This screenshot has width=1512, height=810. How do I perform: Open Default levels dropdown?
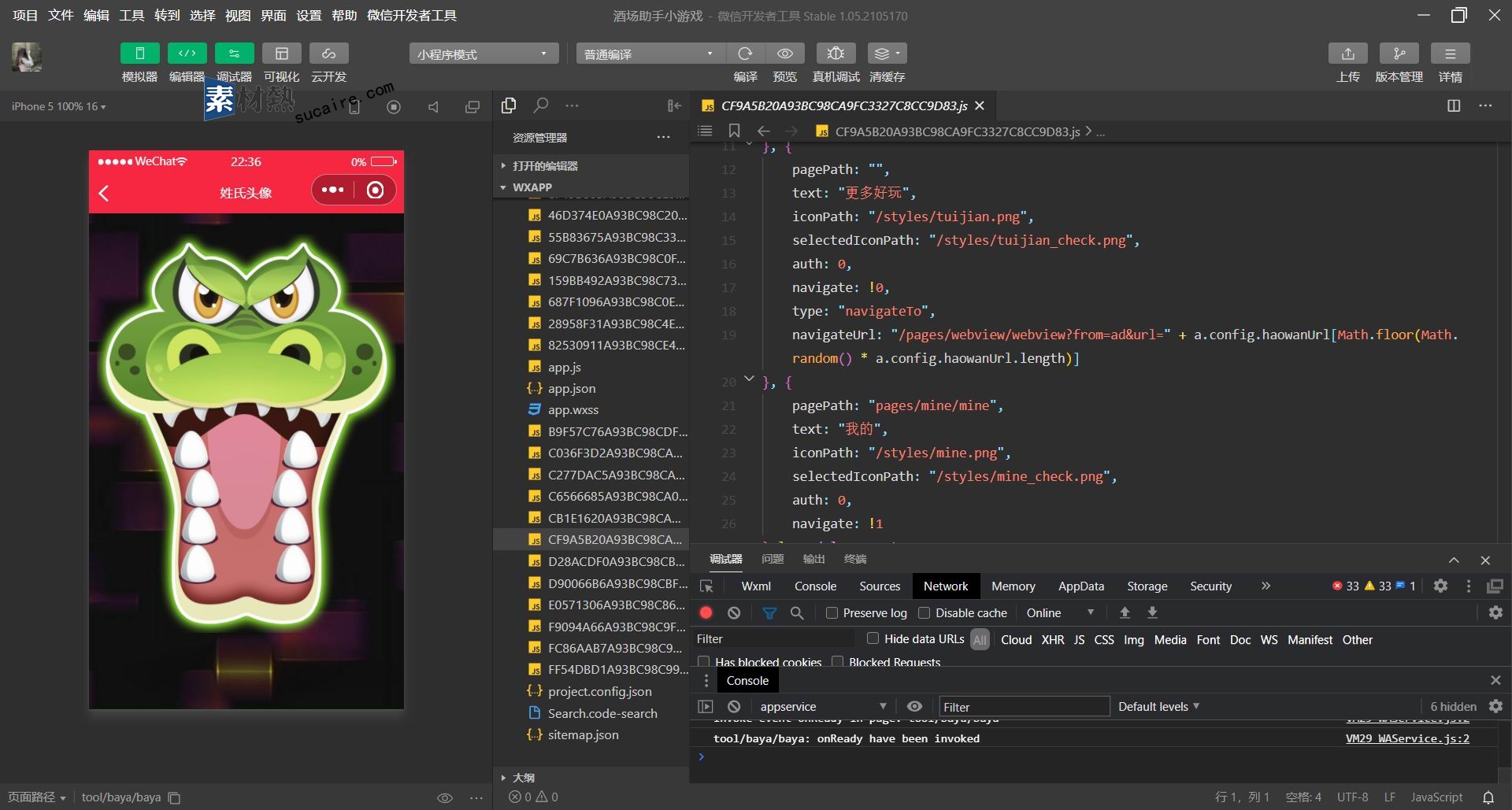pos(1158,707)
